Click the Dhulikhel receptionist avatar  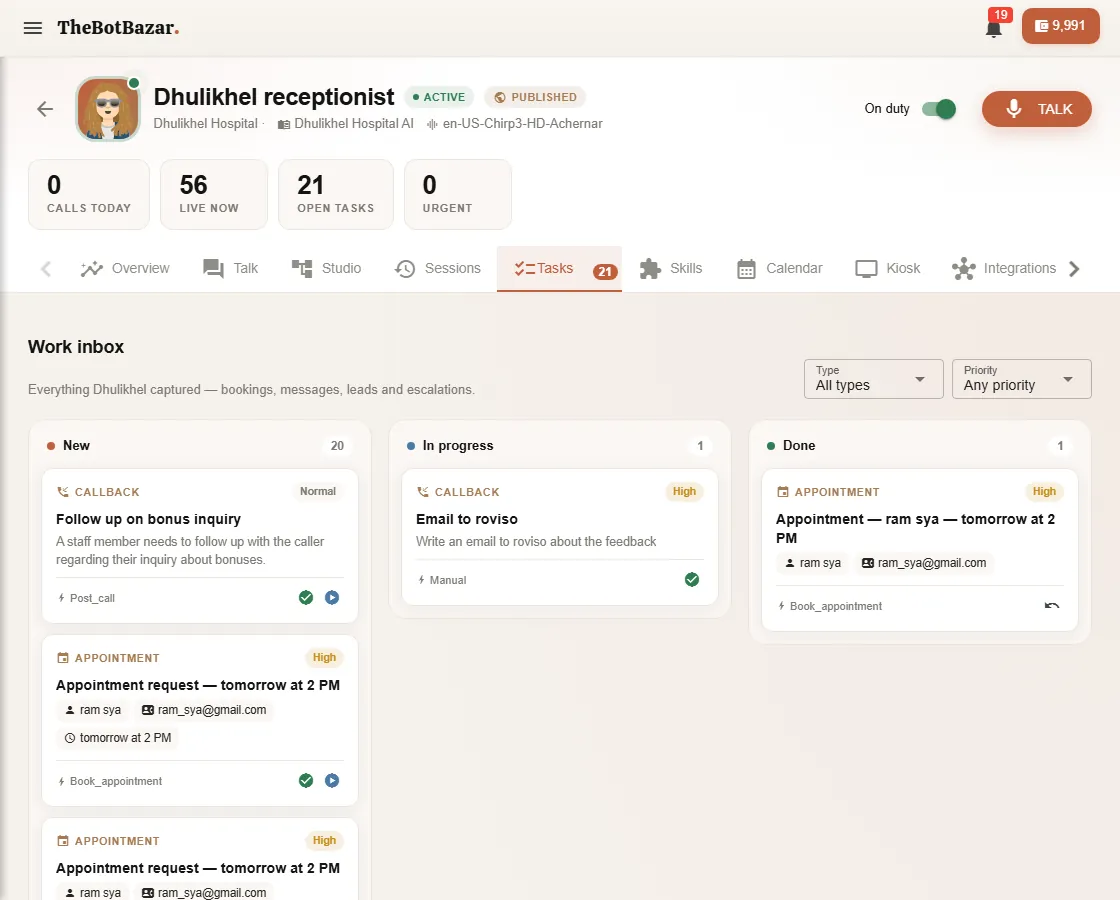click(108, 109)
